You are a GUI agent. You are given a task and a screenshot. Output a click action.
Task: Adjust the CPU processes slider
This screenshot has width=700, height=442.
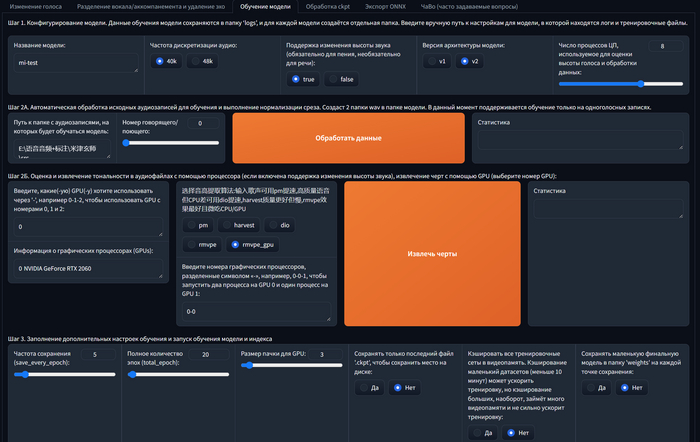click(x=621, y=83)
